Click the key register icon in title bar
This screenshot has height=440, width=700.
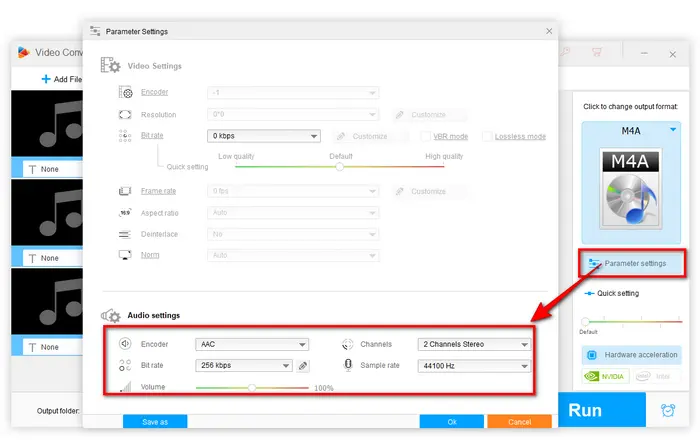tap(565, 52)
